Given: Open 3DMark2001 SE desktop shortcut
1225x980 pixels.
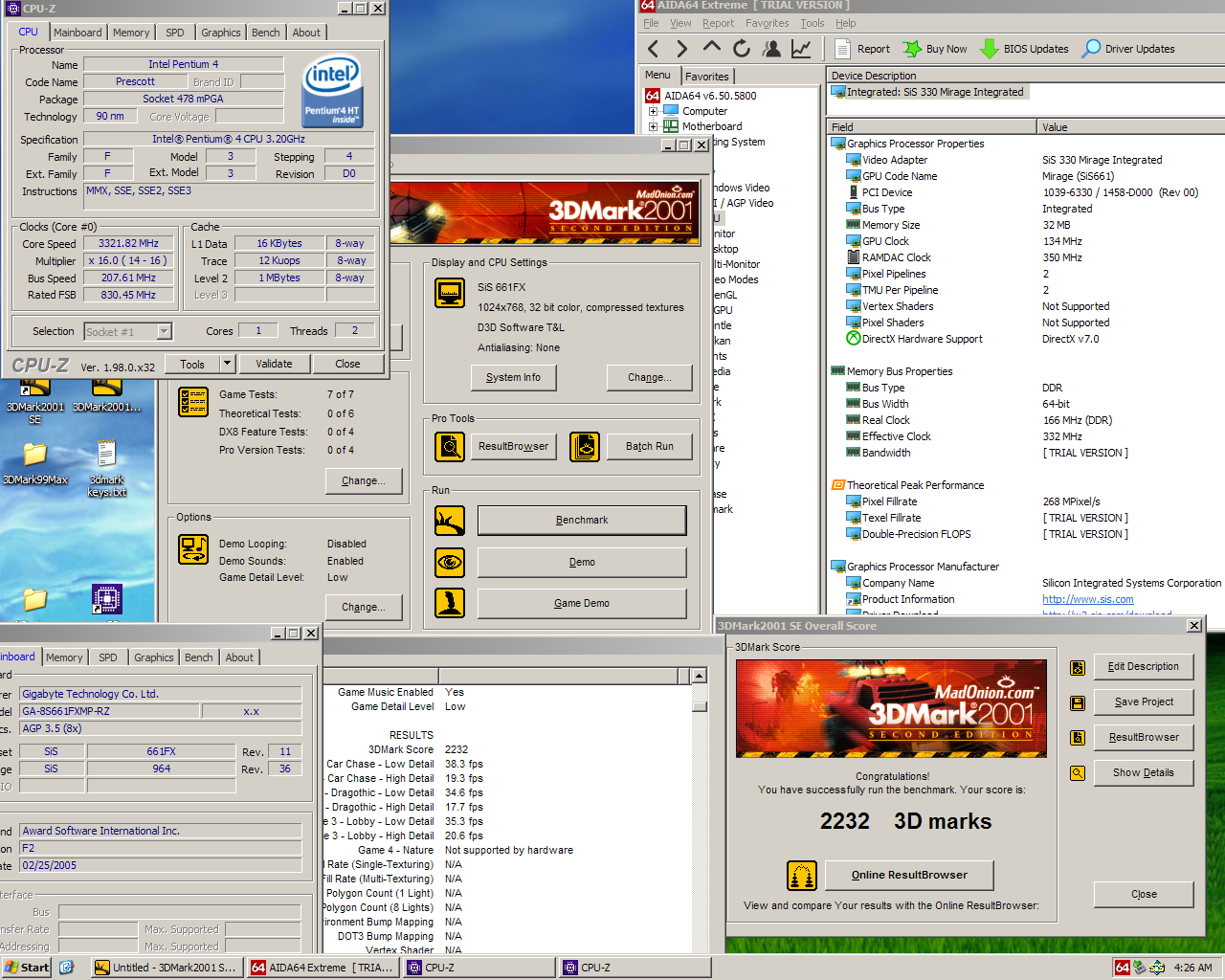Looking at the screenshot, I should pyautogui.click(x=35, y=402).
